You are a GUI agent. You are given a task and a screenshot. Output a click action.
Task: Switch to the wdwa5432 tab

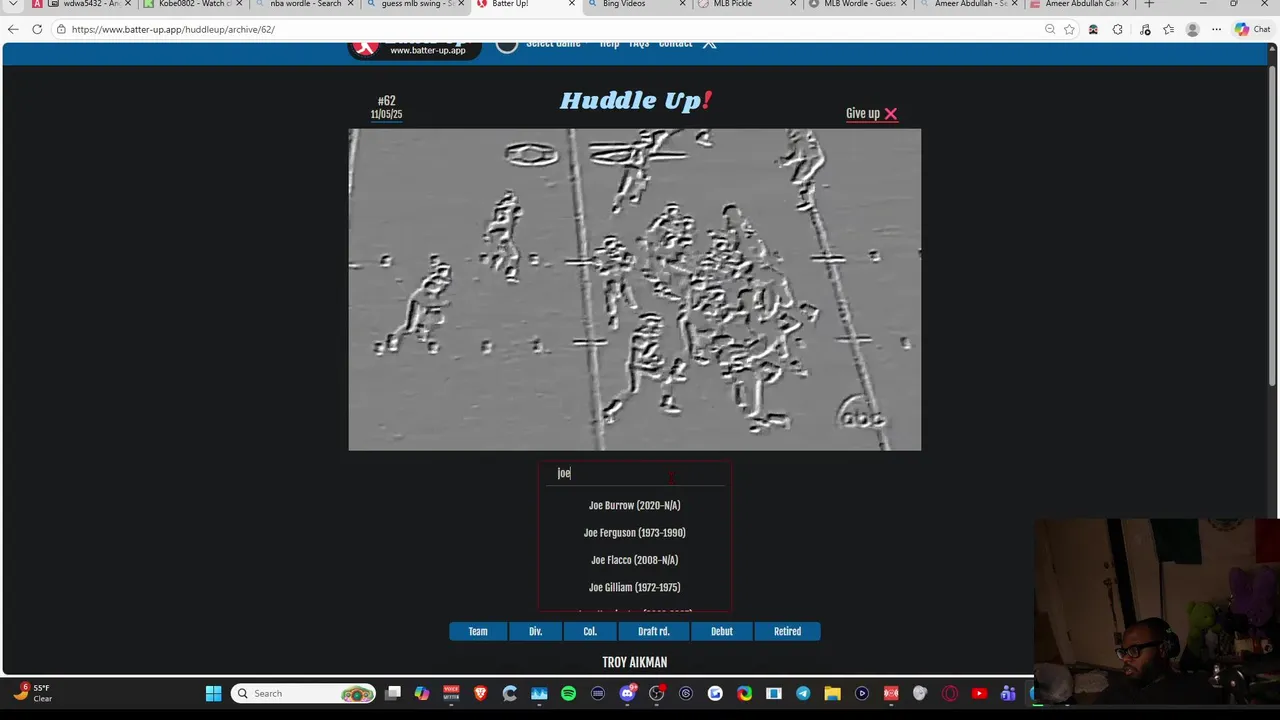click(x=82, y=4)
